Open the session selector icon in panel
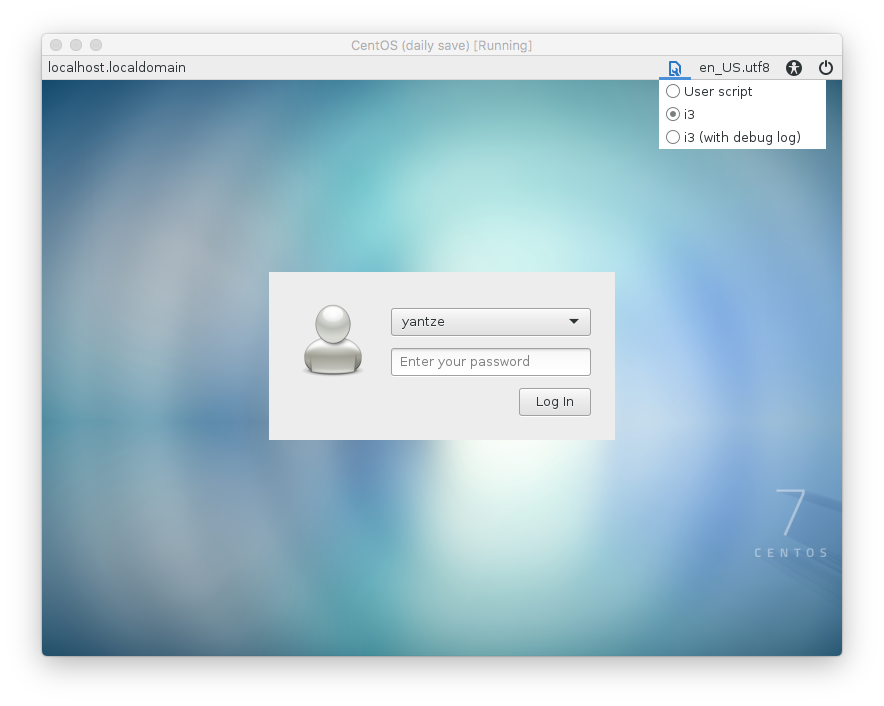The height and width of the screenshot is (706, 884). (x=675, y=68)
